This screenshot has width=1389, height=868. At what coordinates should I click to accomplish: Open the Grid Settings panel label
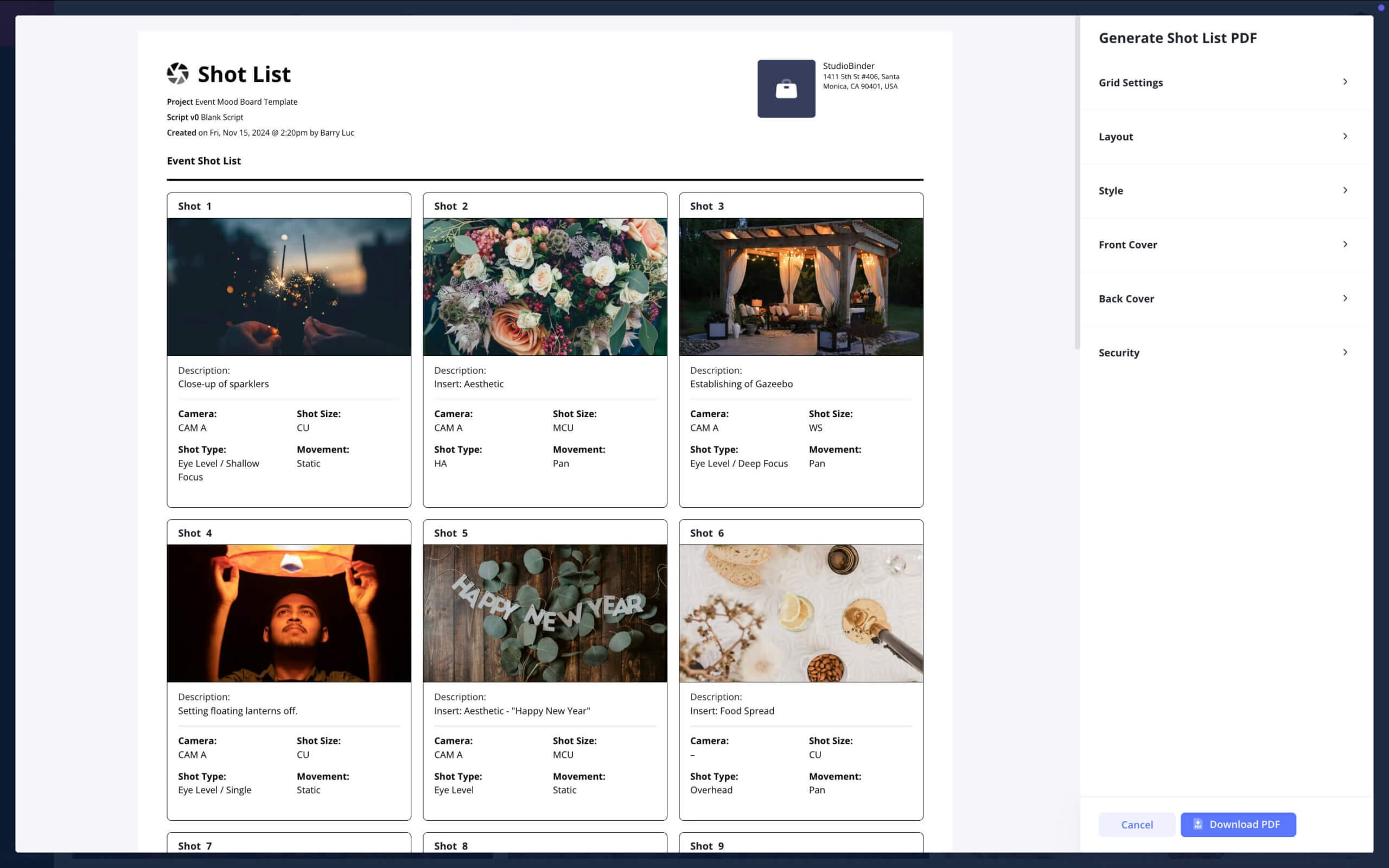[1130, 82]
